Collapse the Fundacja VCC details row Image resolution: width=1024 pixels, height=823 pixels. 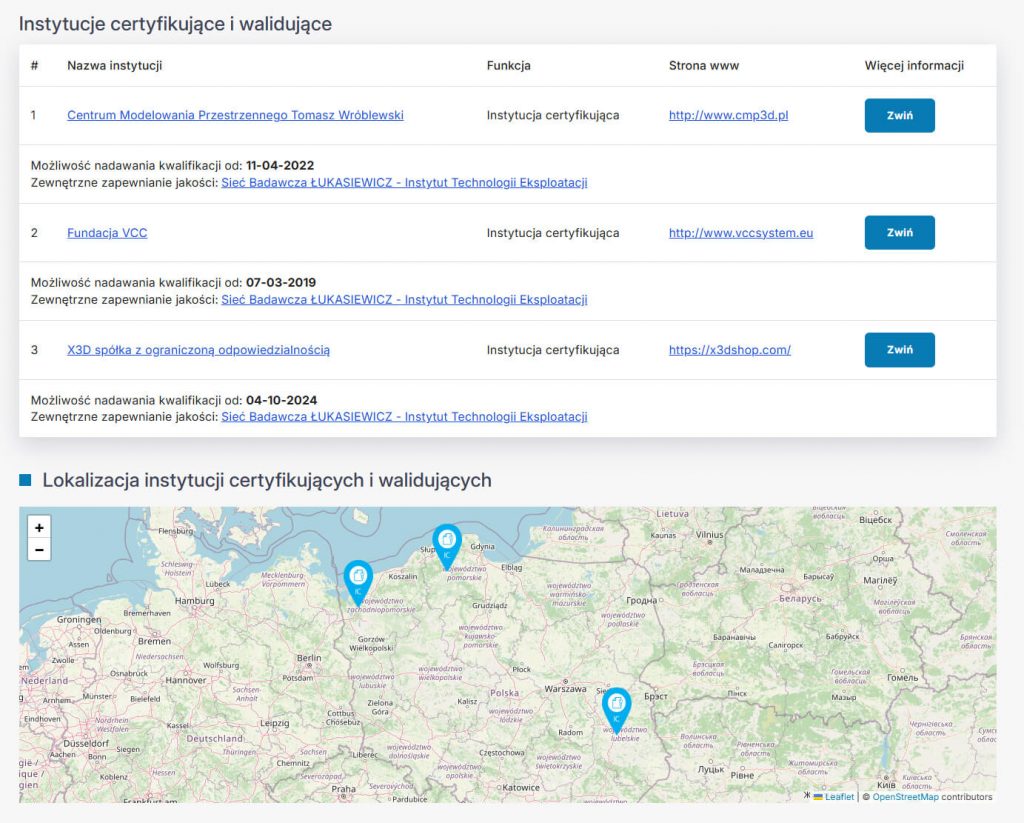pos(899,232)
